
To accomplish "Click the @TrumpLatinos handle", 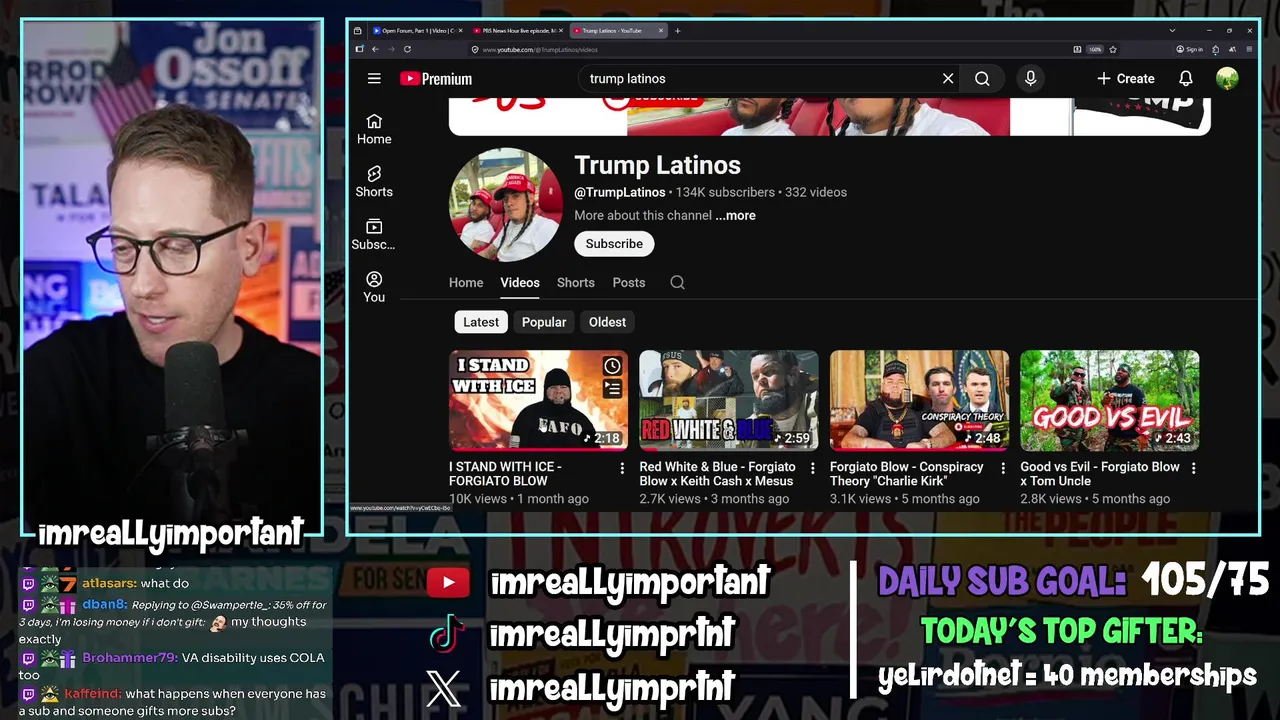I will coord(620,192).
